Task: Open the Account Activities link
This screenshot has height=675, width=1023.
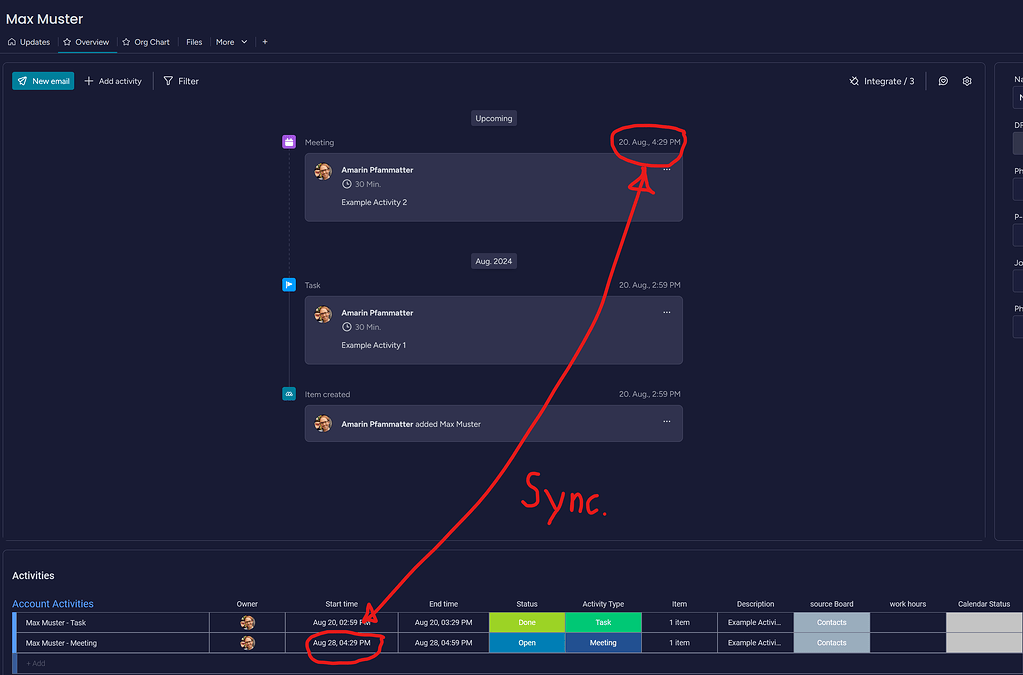Action: pyautogui.click(x=52, y=604)
